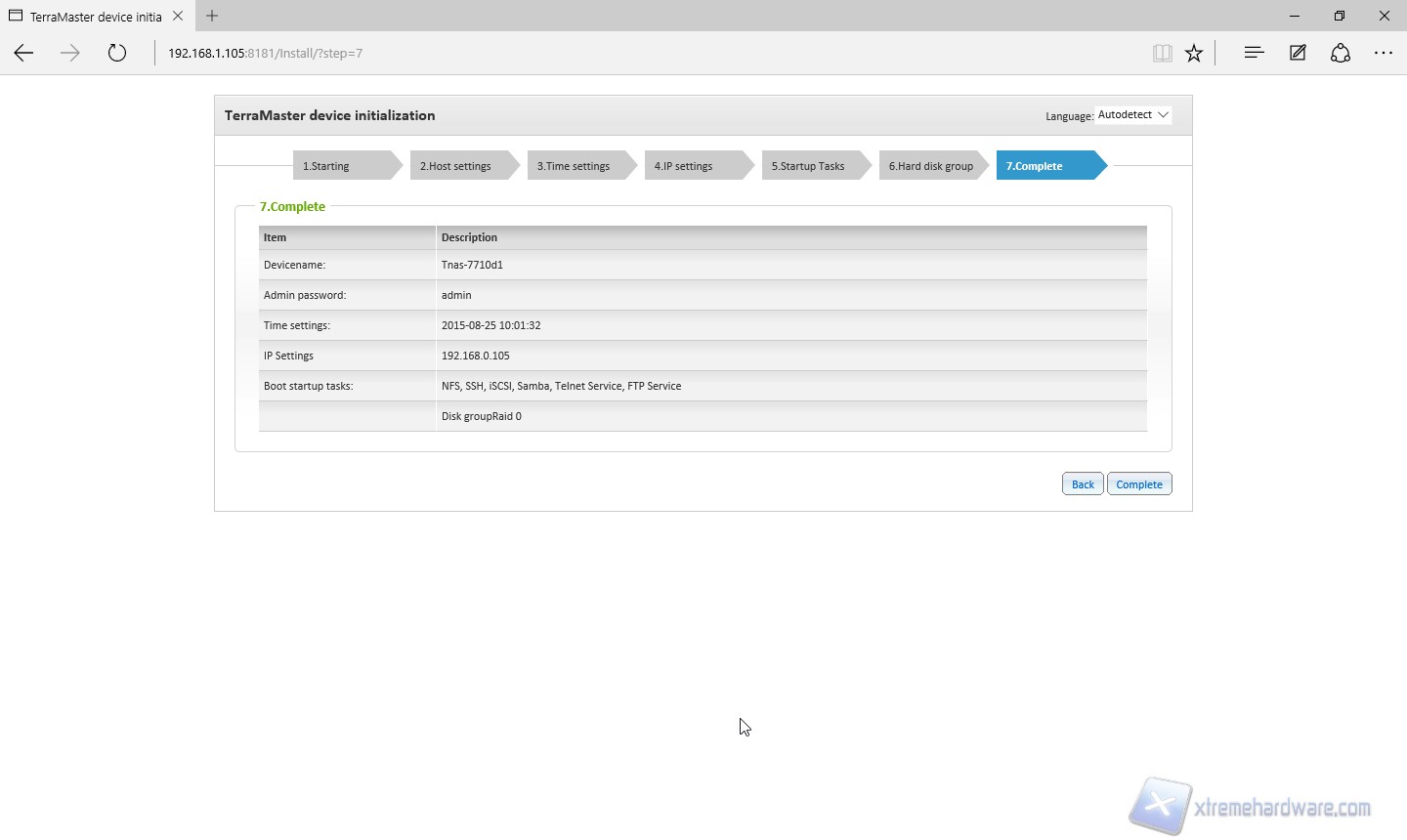Add page to favorites star icon

pos(1194,54)
